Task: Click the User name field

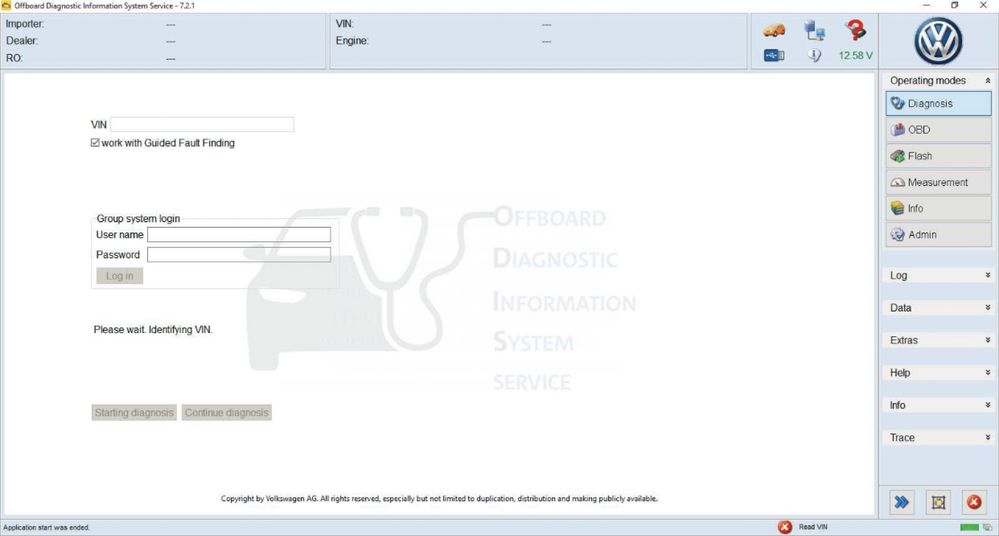Action: click(239, 235)
